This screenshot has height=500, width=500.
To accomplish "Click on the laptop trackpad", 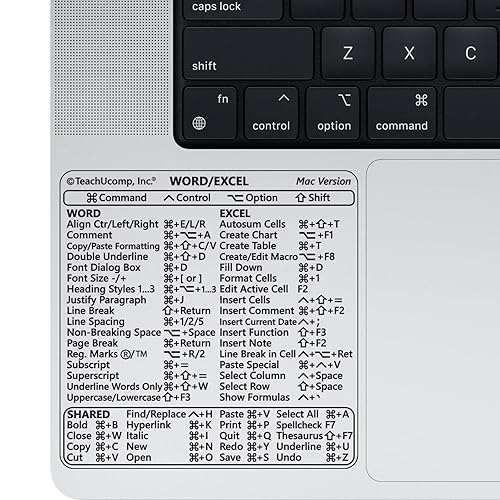I will 433,320.
